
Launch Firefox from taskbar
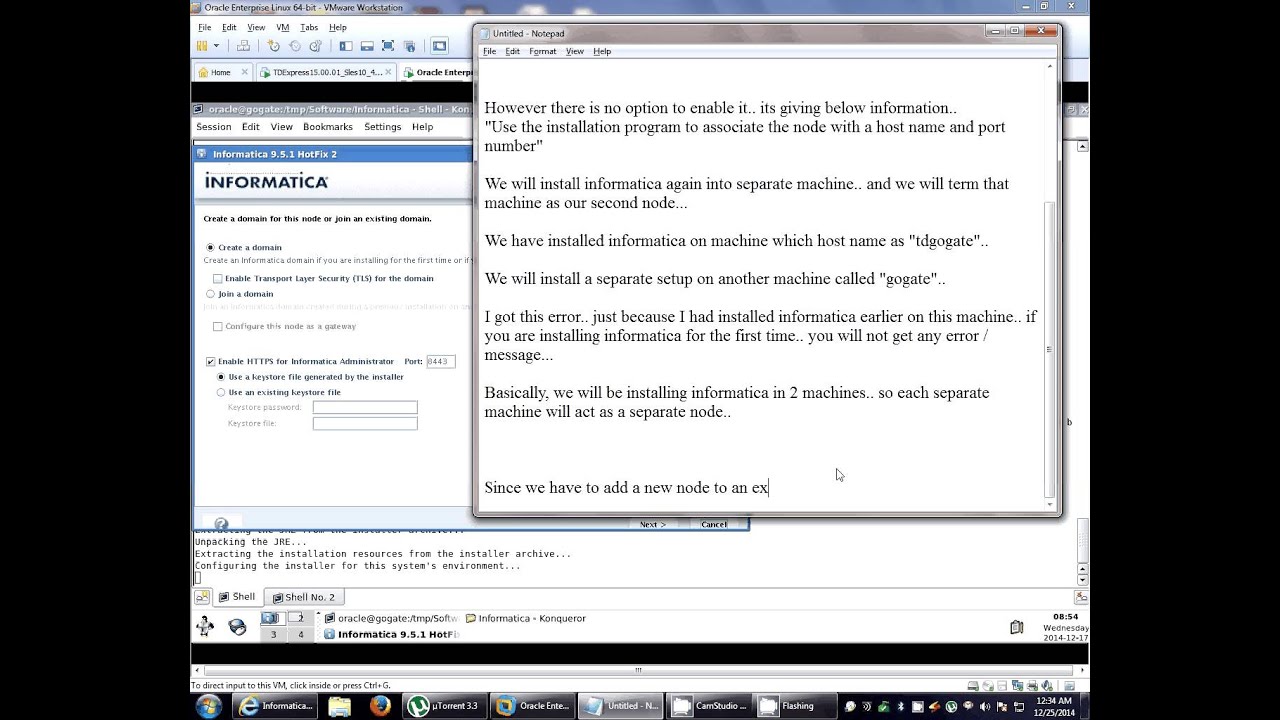click(380, 706)
